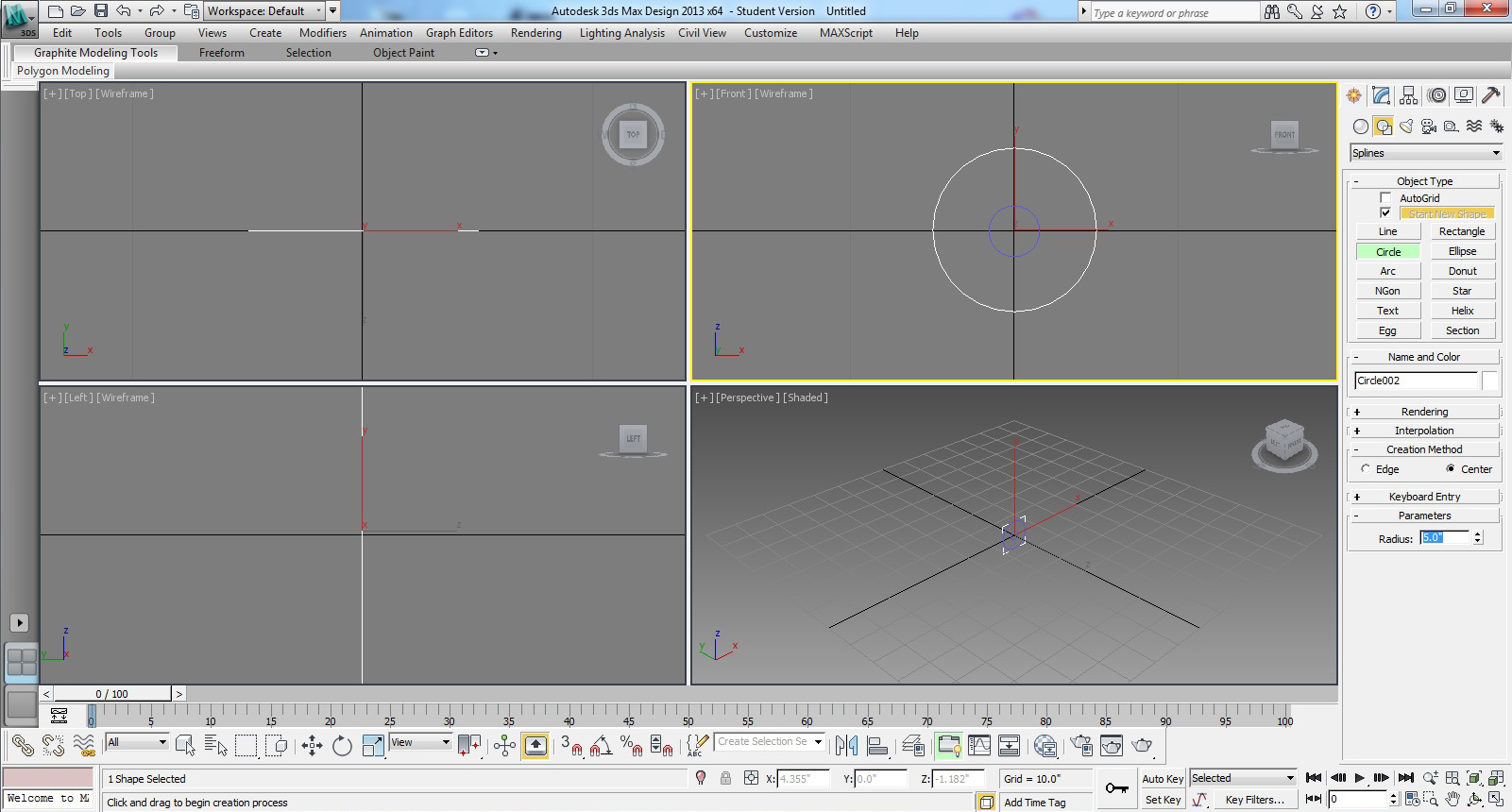Viewport: 1512px width, 812px height.
Task: Expand the Keyboard Entry rollout
Action: [x=1424, y=497]
